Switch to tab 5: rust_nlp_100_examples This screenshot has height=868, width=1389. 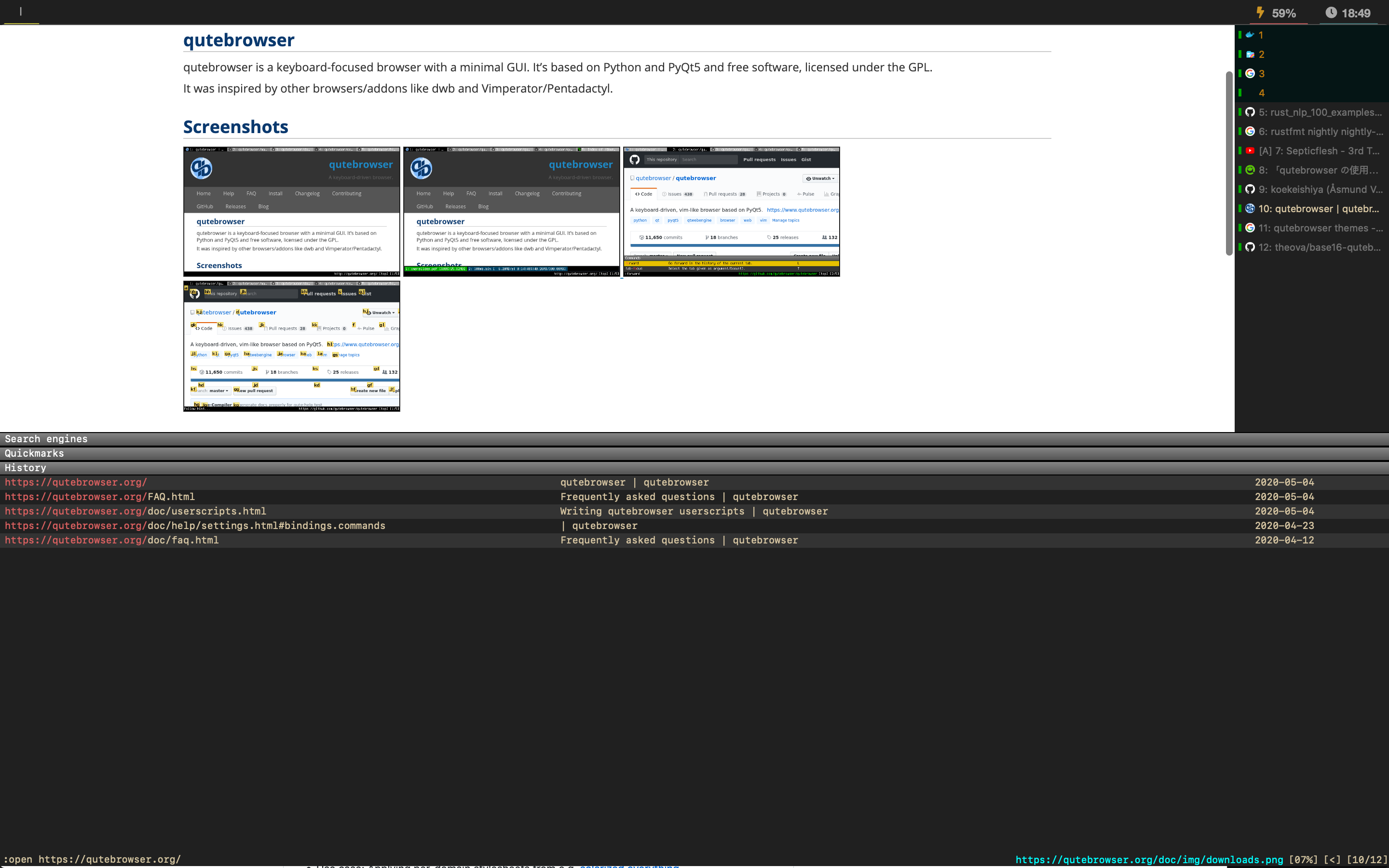(x=1312, y=112)
